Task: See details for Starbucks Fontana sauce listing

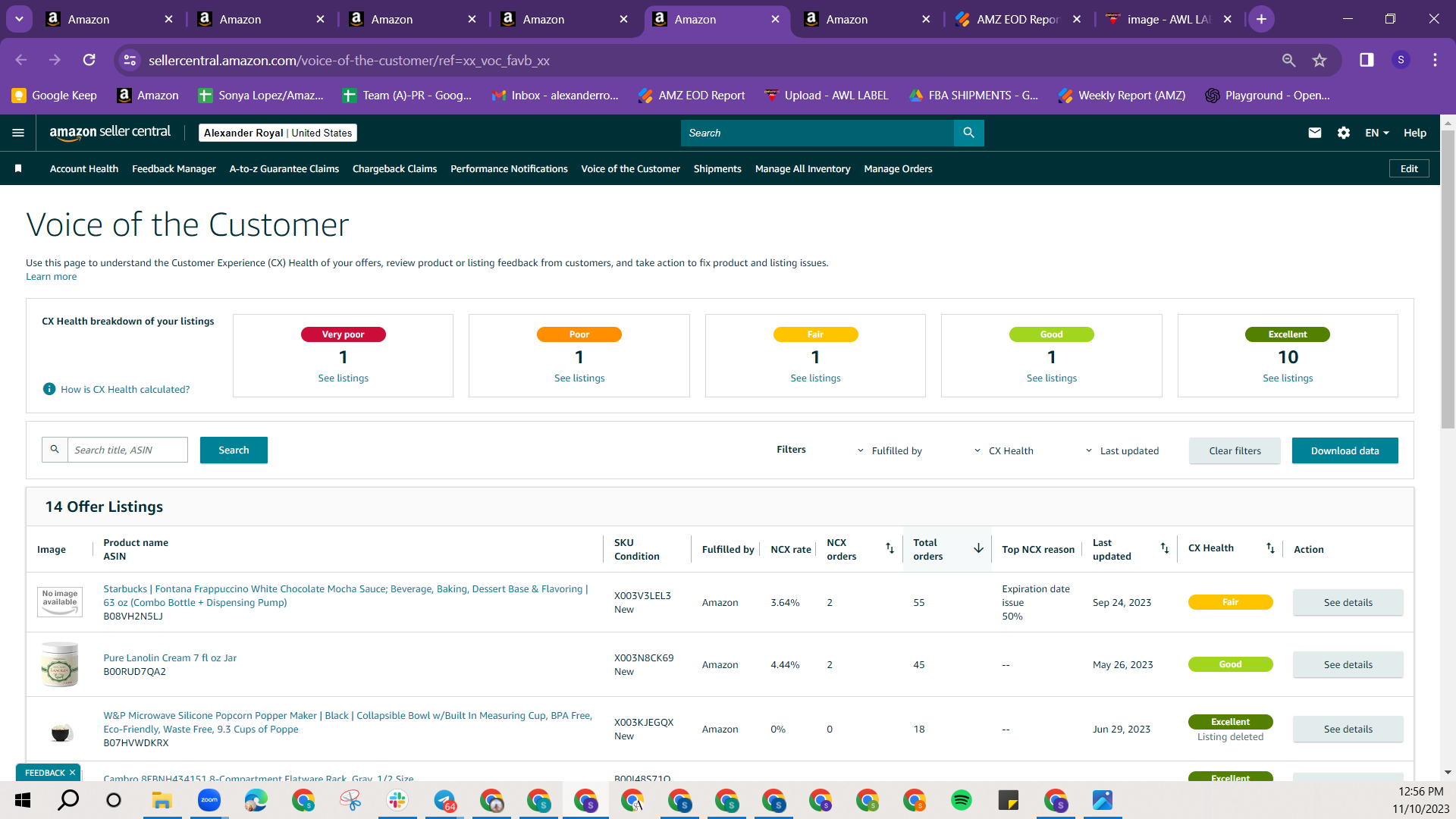Action: click(x=1348, y=602)
